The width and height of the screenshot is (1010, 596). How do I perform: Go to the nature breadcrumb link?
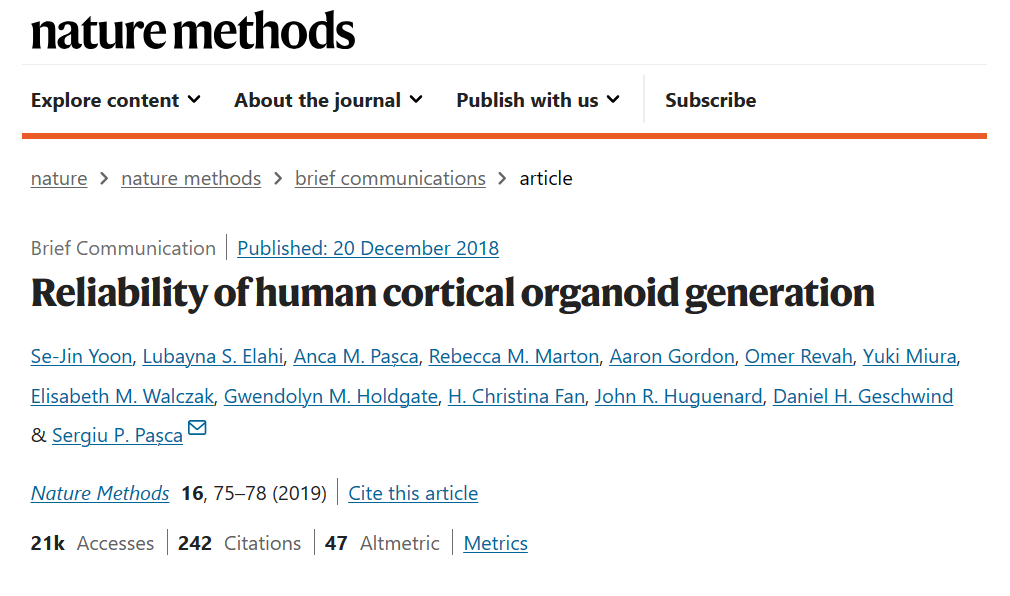59,178
